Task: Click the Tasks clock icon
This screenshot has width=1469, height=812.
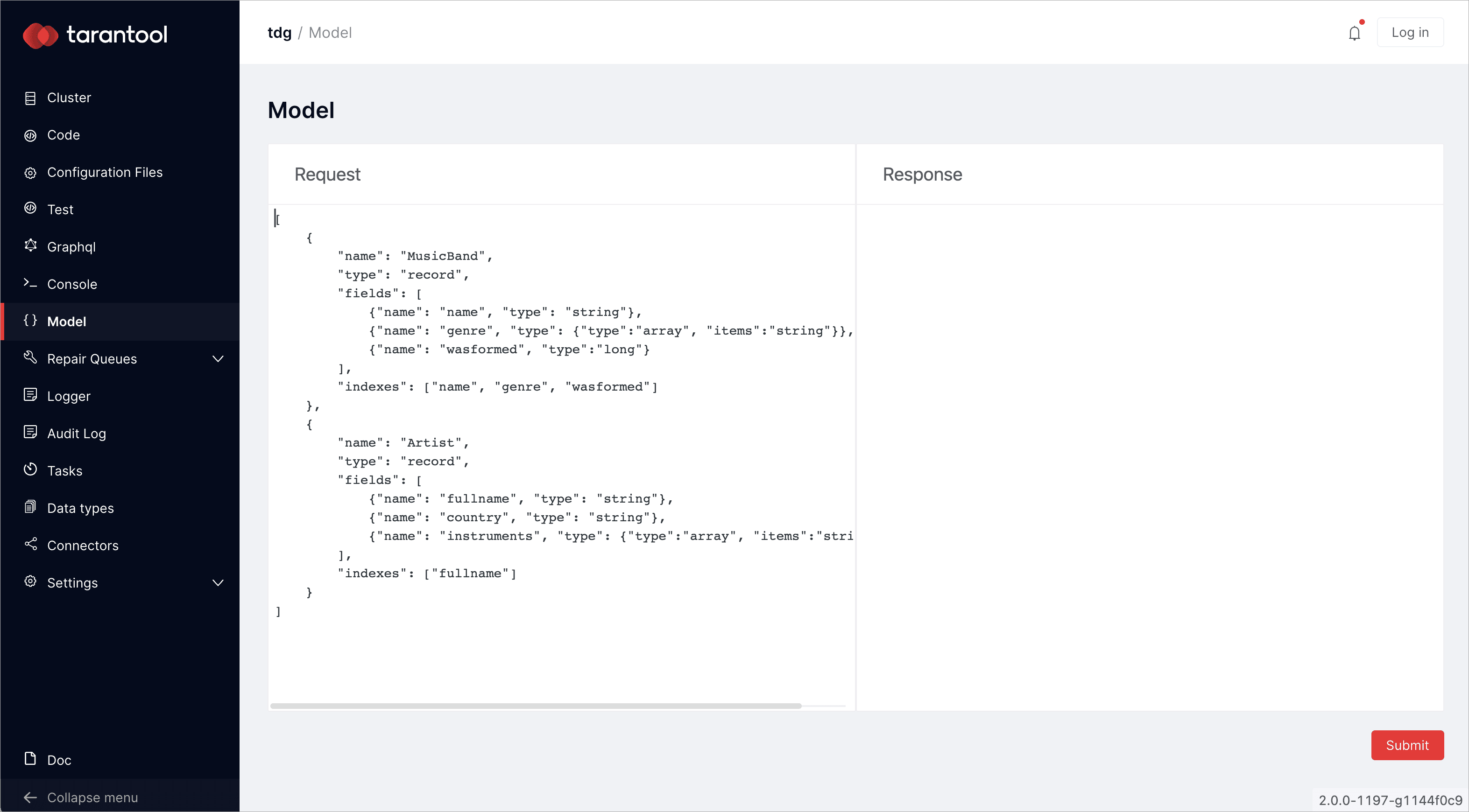Action: 30,469
